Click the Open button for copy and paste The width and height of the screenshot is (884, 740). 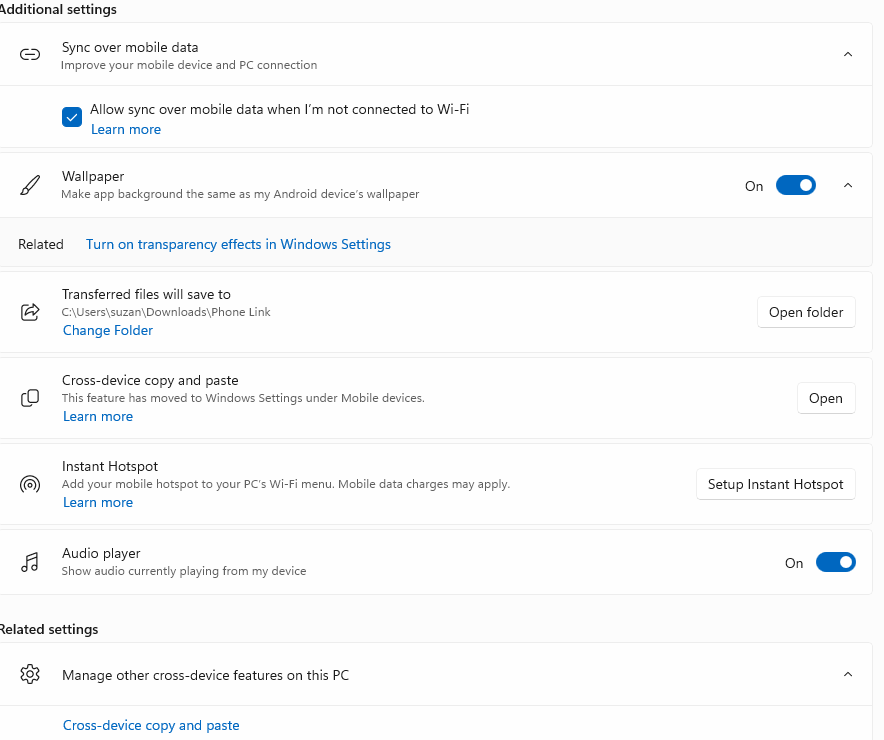click(x=825, y=398)
